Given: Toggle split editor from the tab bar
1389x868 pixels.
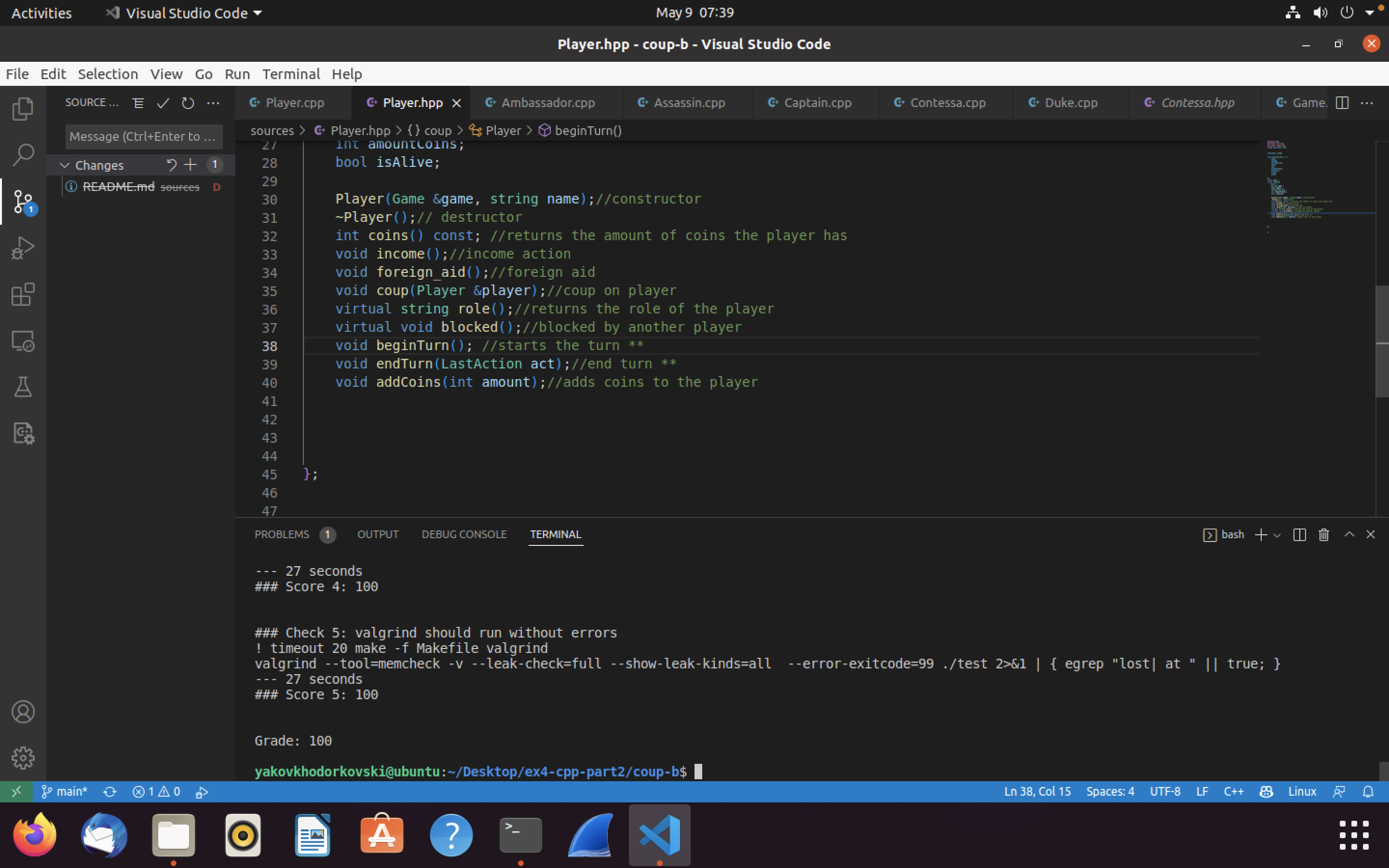Looking at the screenshot, I should pyautogui.click(x=1343, y=103).
